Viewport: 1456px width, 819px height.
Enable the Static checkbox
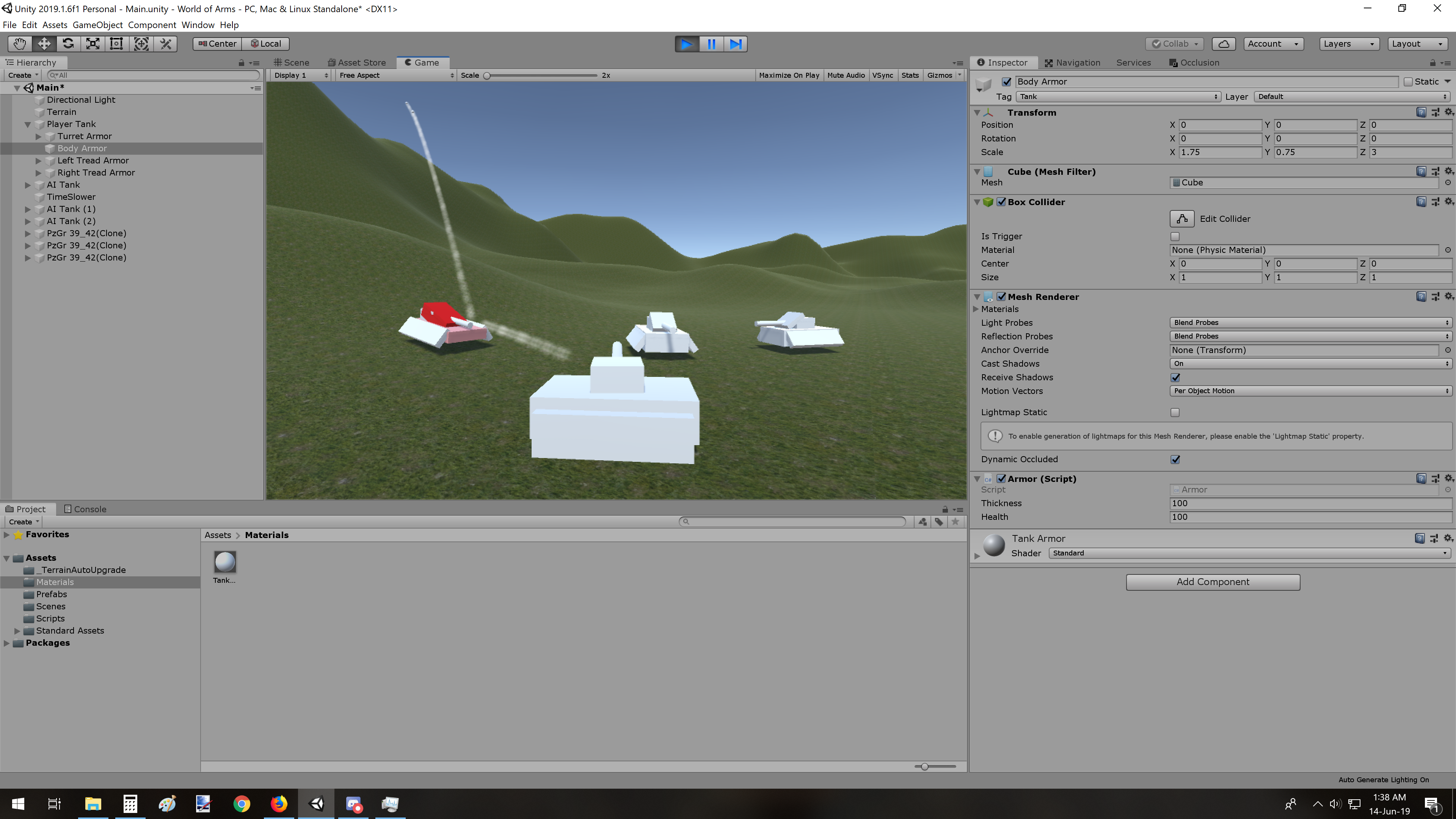click(1408, 82)
